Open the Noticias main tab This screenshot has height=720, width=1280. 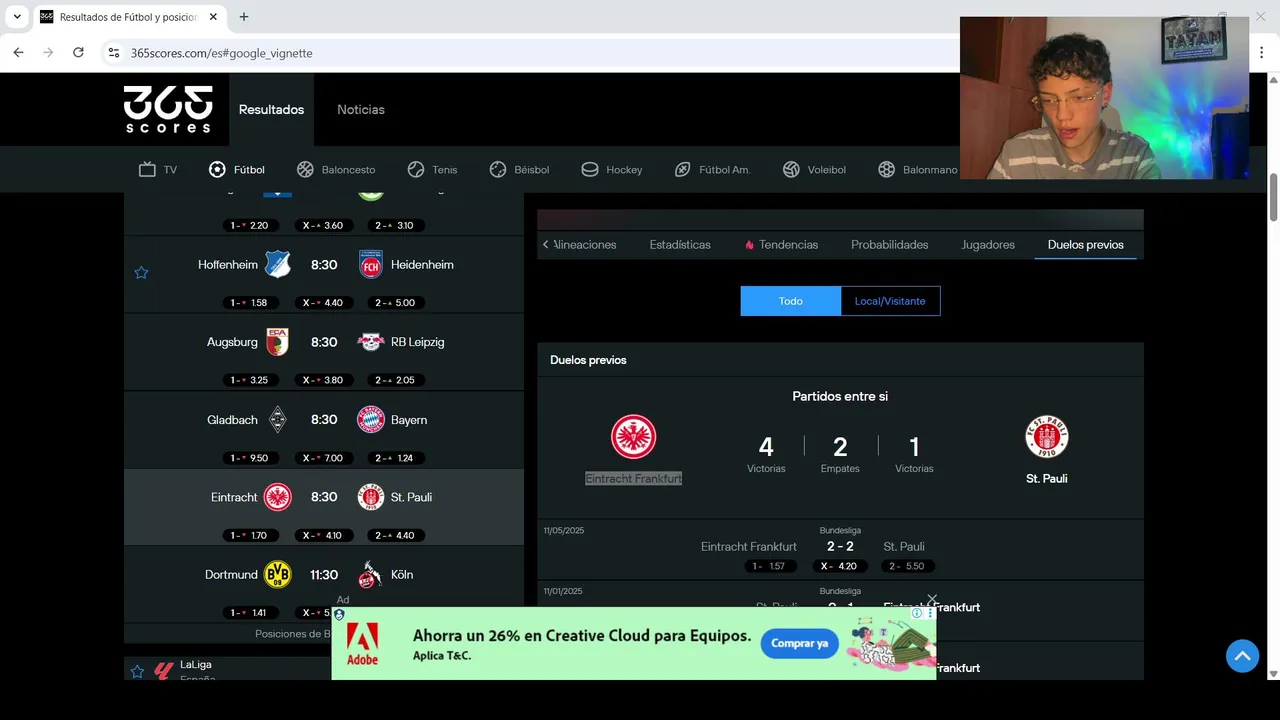pyautogui.click(x=361, y=109)
